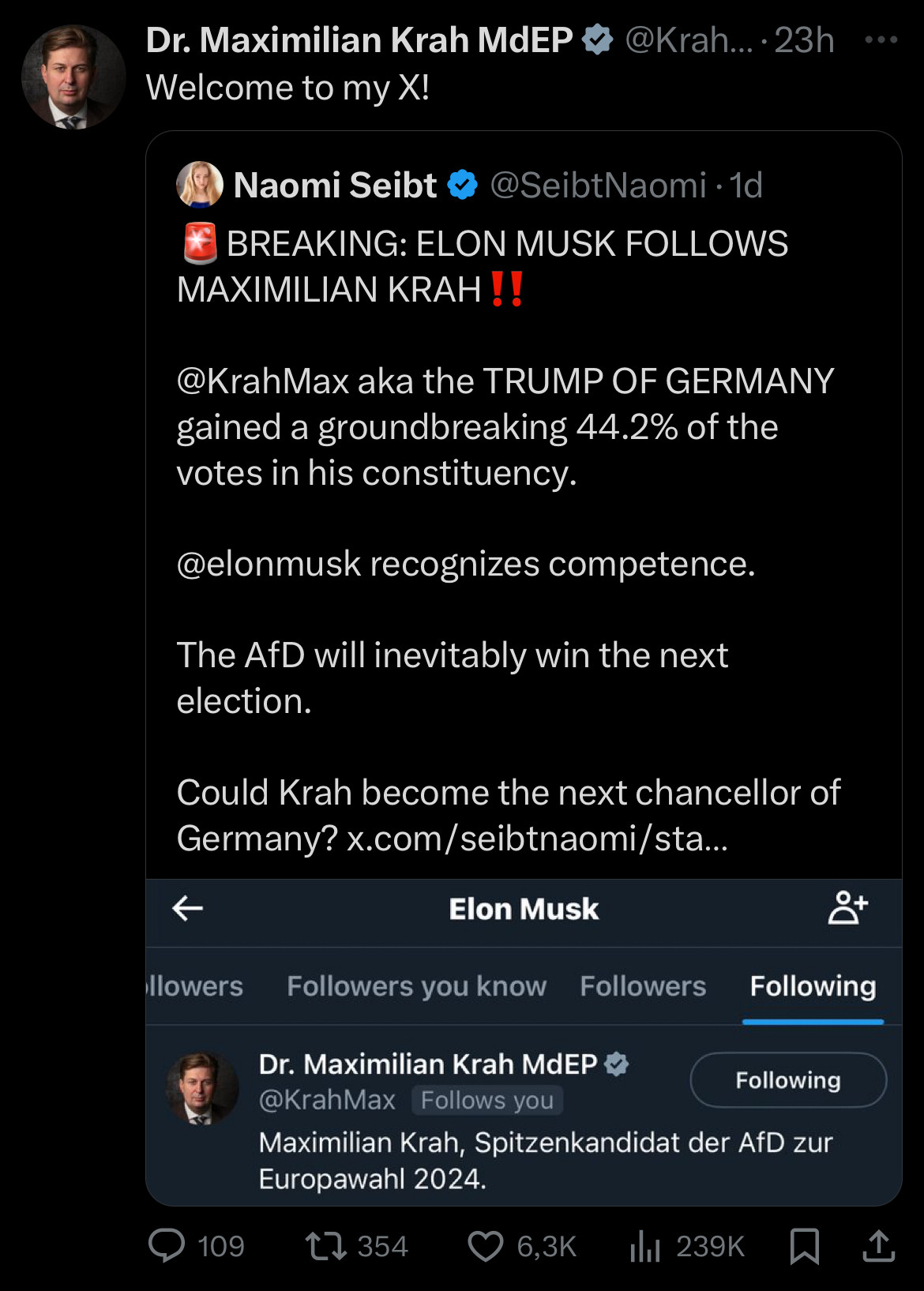Click the share upload icon
Image resolution: width=924 pixels, height=1291 pixels.
pyautogui.click(x=877, y=1246)
